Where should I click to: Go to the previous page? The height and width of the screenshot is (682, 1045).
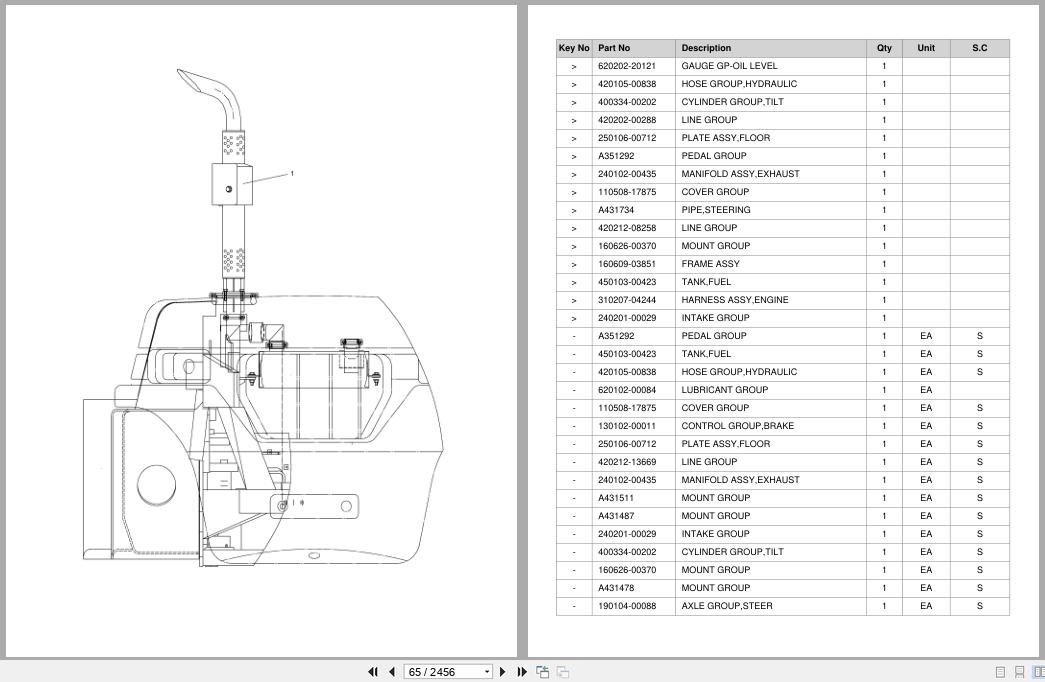(392, 672)
